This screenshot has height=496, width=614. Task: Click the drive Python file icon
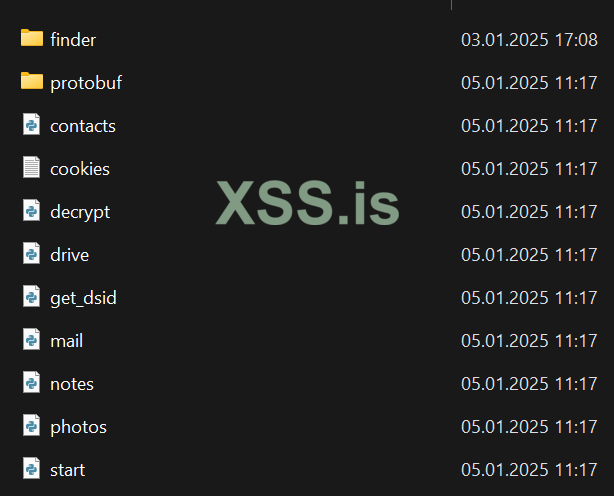(32, 254)
